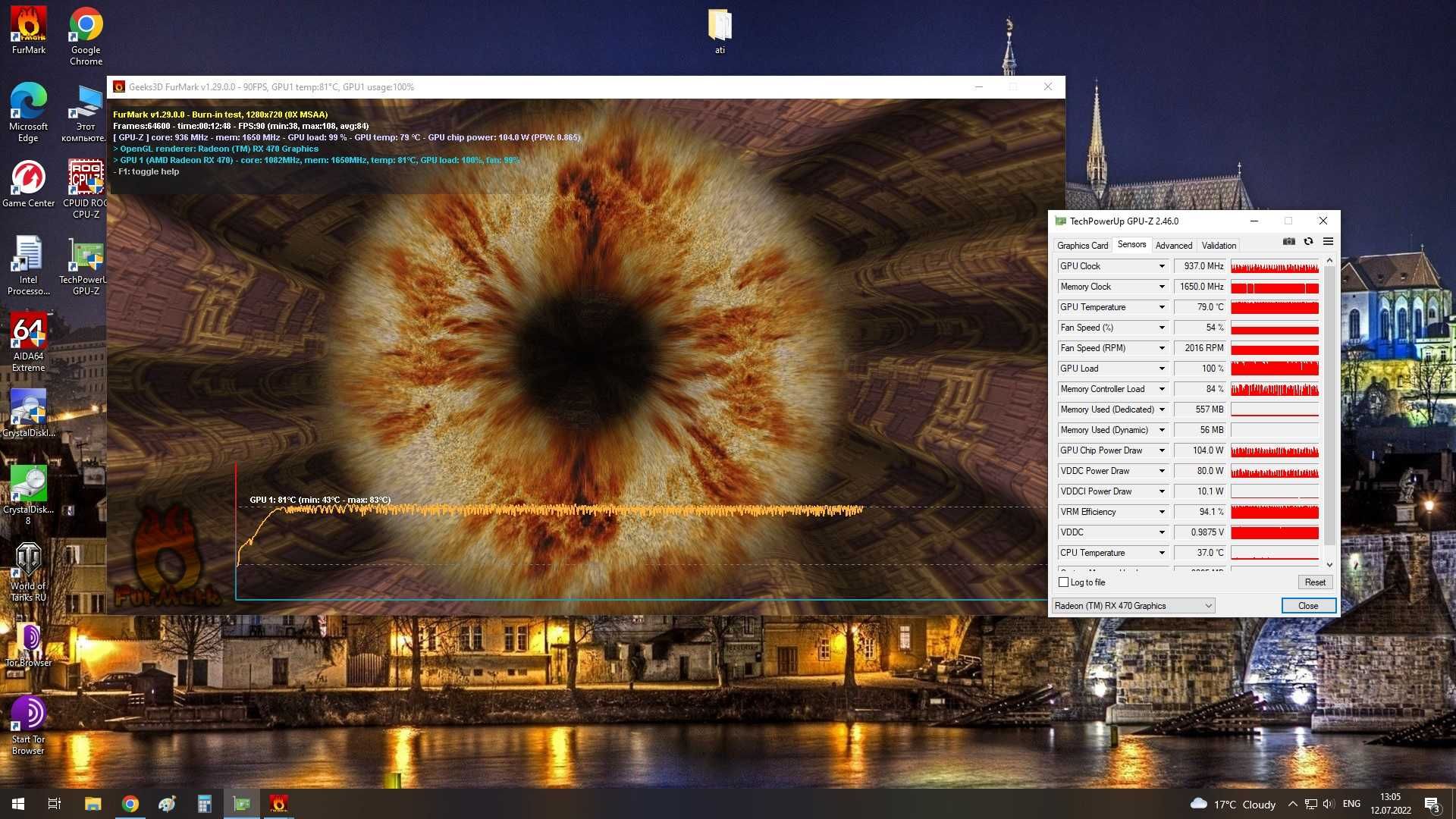
Task: Expand the GPU Temperature sensor dropdown
Action: 1161,307
